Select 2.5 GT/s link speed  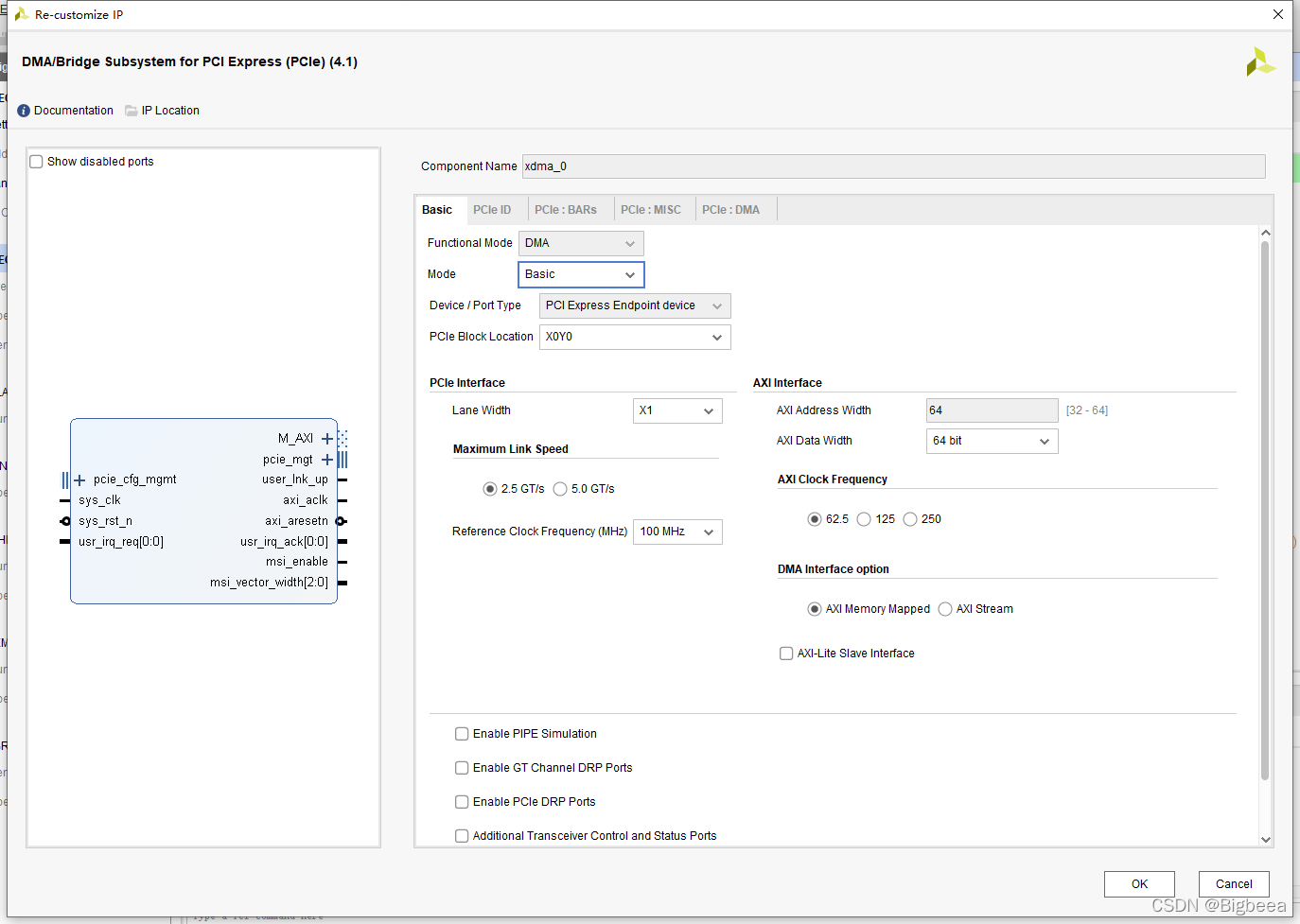click(x=490, y=489)
